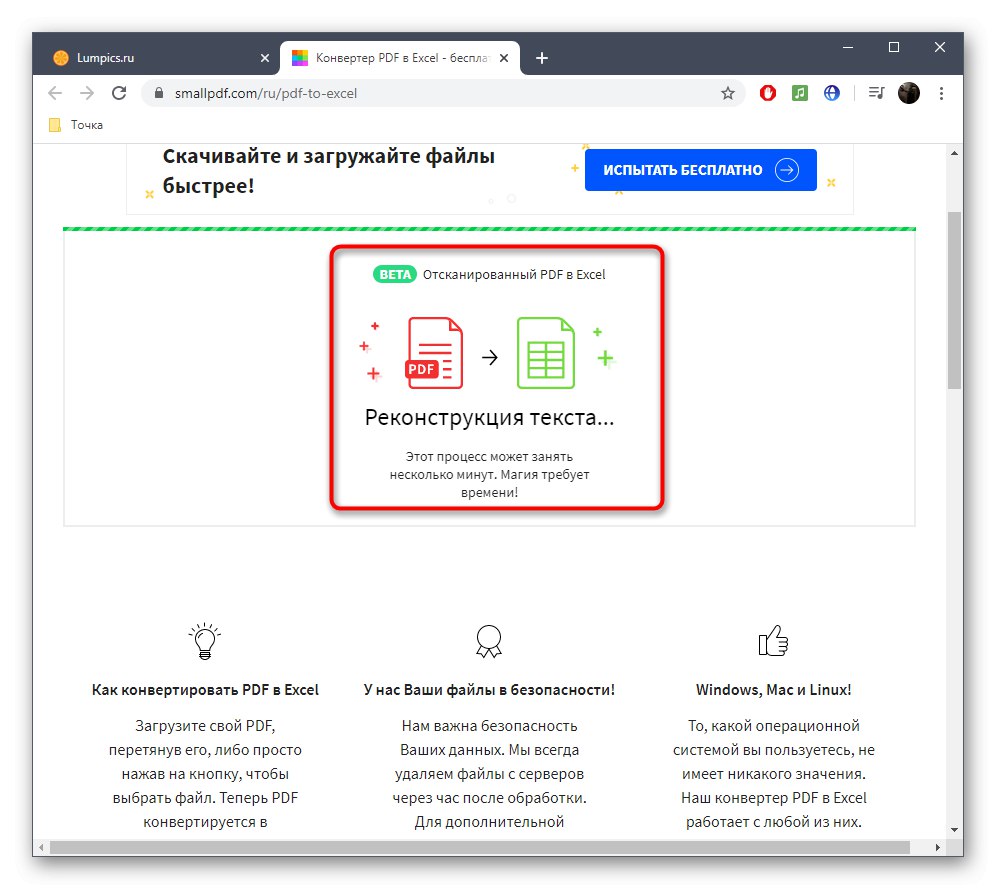Open the Точка bookmark

(74, 124)
